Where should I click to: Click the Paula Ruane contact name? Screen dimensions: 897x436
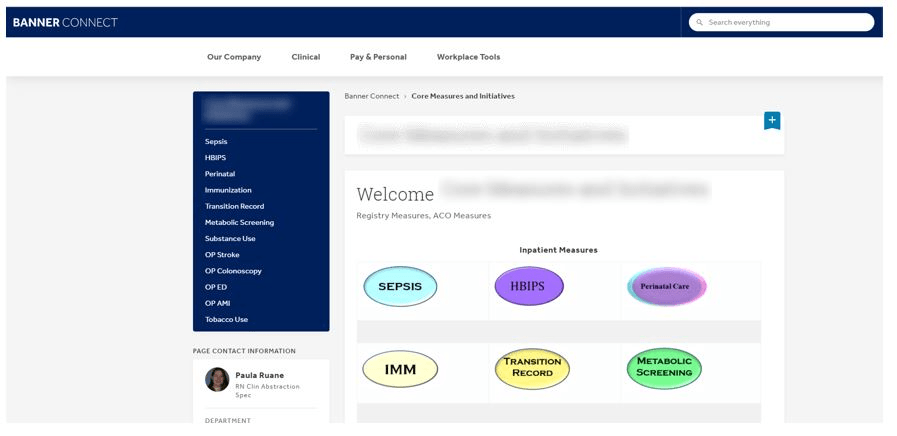pyautogui.click(x=260, y=375)
